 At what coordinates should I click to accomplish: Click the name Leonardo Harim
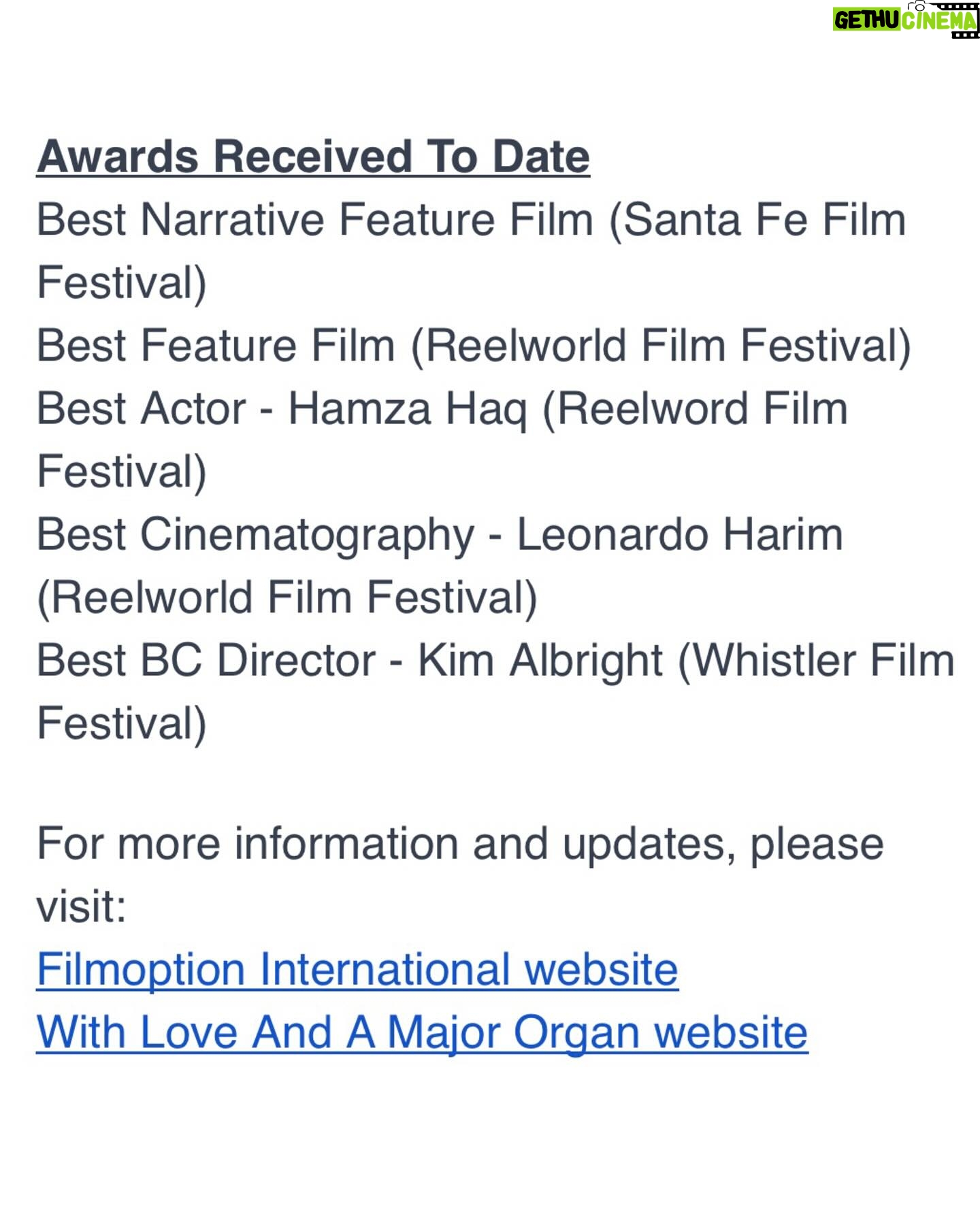pyautogui.click(x=680, y=534)
